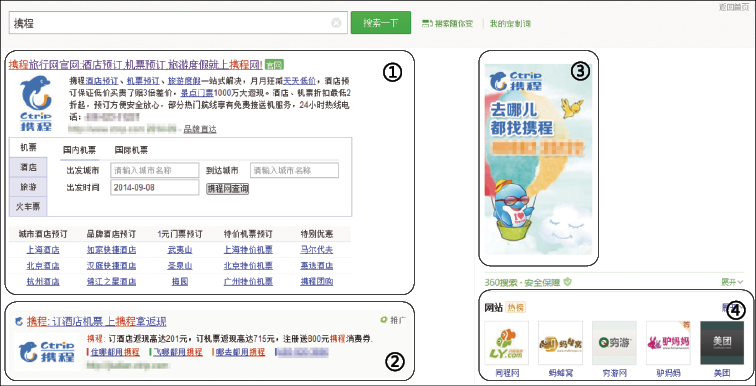This screenshot has height=386, width=756.
Task: Clear the search box with the X icon
Action: pyautogui.click(x=337, y=23)
